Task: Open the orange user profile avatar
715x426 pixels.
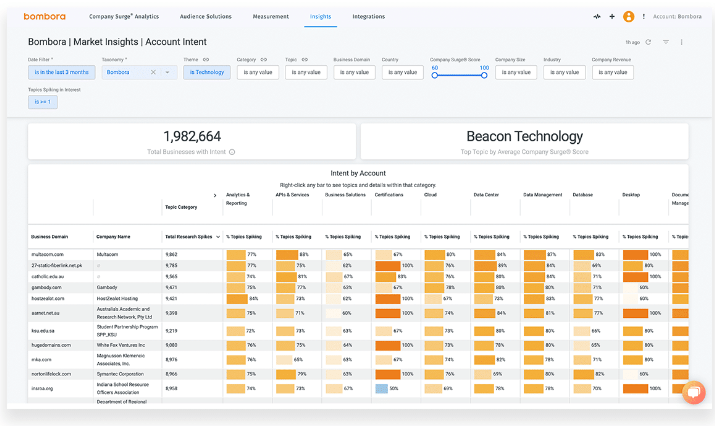Action: pyautogui.click(x=628, y=16)
